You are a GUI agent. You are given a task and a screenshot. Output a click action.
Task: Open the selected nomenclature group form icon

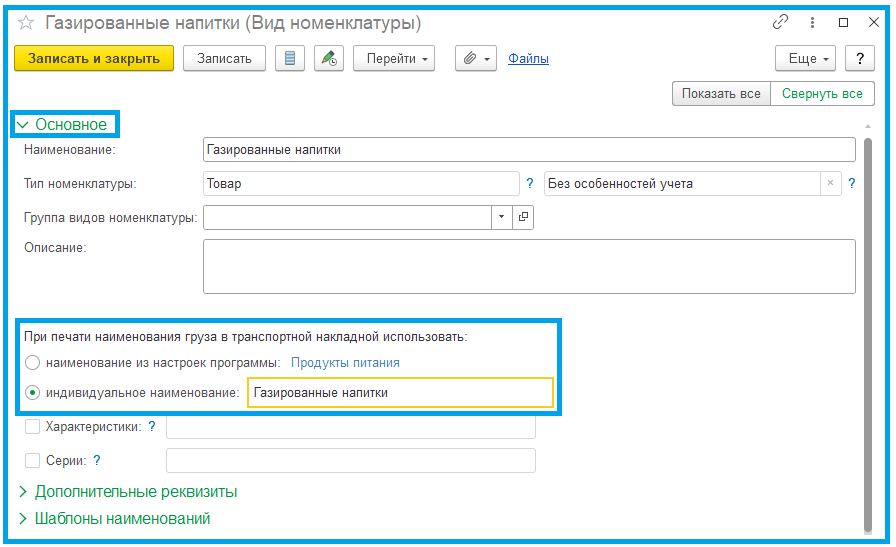523,217
